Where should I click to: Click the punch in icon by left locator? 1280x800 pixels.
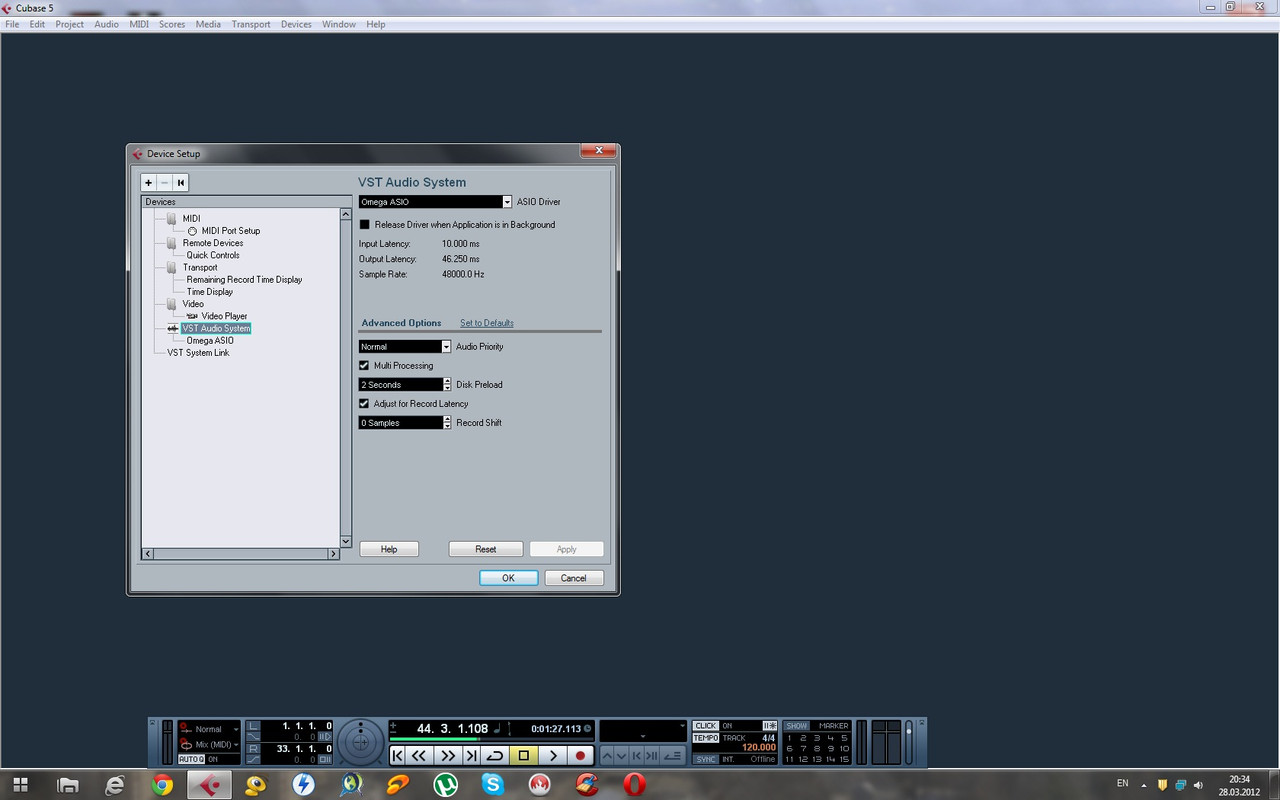pyautogui.click(x=253, y=737)
